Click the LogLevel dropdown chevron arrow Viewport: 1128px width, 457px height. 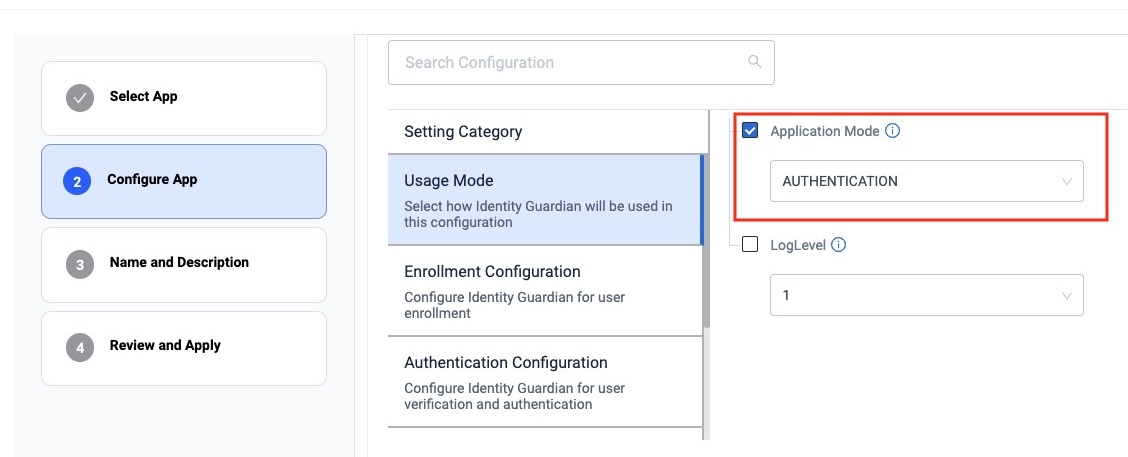1067,296
